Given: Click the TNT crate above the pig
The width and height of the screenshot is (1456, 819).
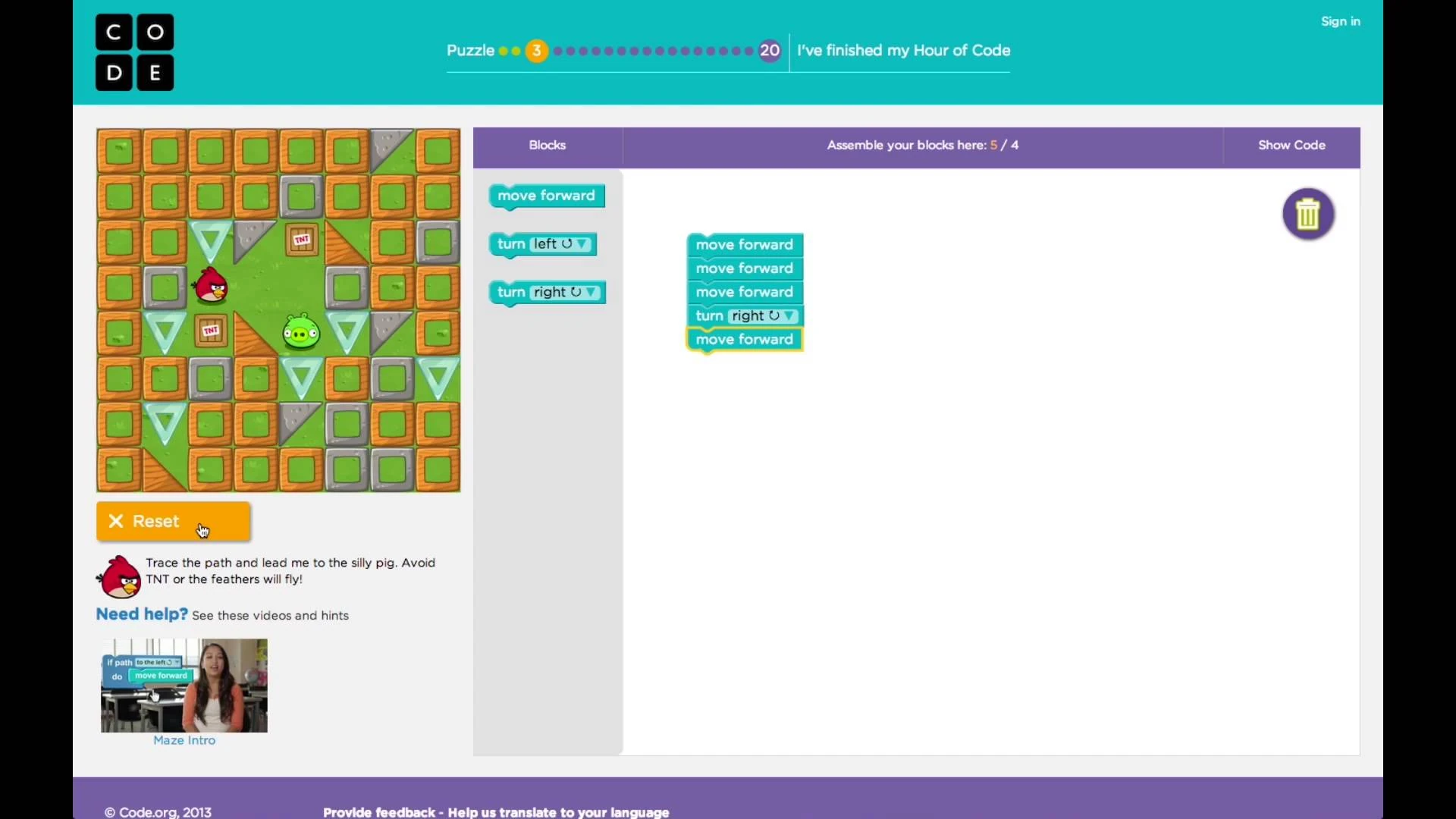Looking at the screenshot, I should coord(302,240).
